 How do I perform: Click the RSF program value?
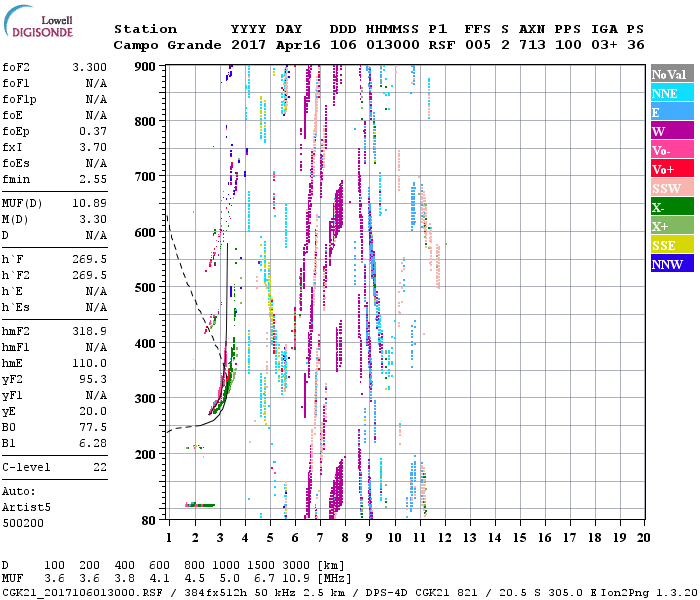point(442,45)
